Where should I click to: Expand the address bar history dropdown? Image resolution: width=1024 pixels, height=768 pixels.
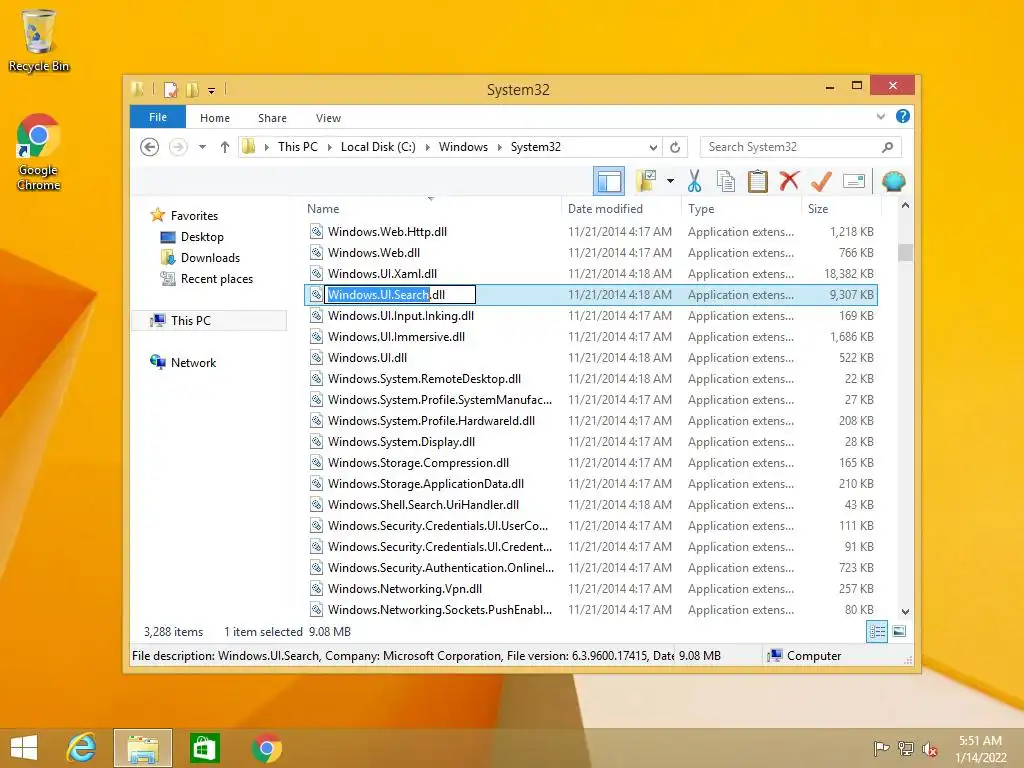(653, 147)
